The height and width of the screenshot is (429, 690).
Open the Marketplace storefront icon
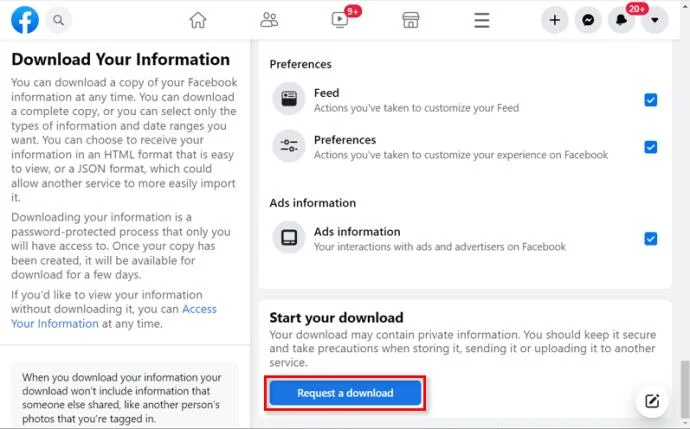(x=411, y=20)
